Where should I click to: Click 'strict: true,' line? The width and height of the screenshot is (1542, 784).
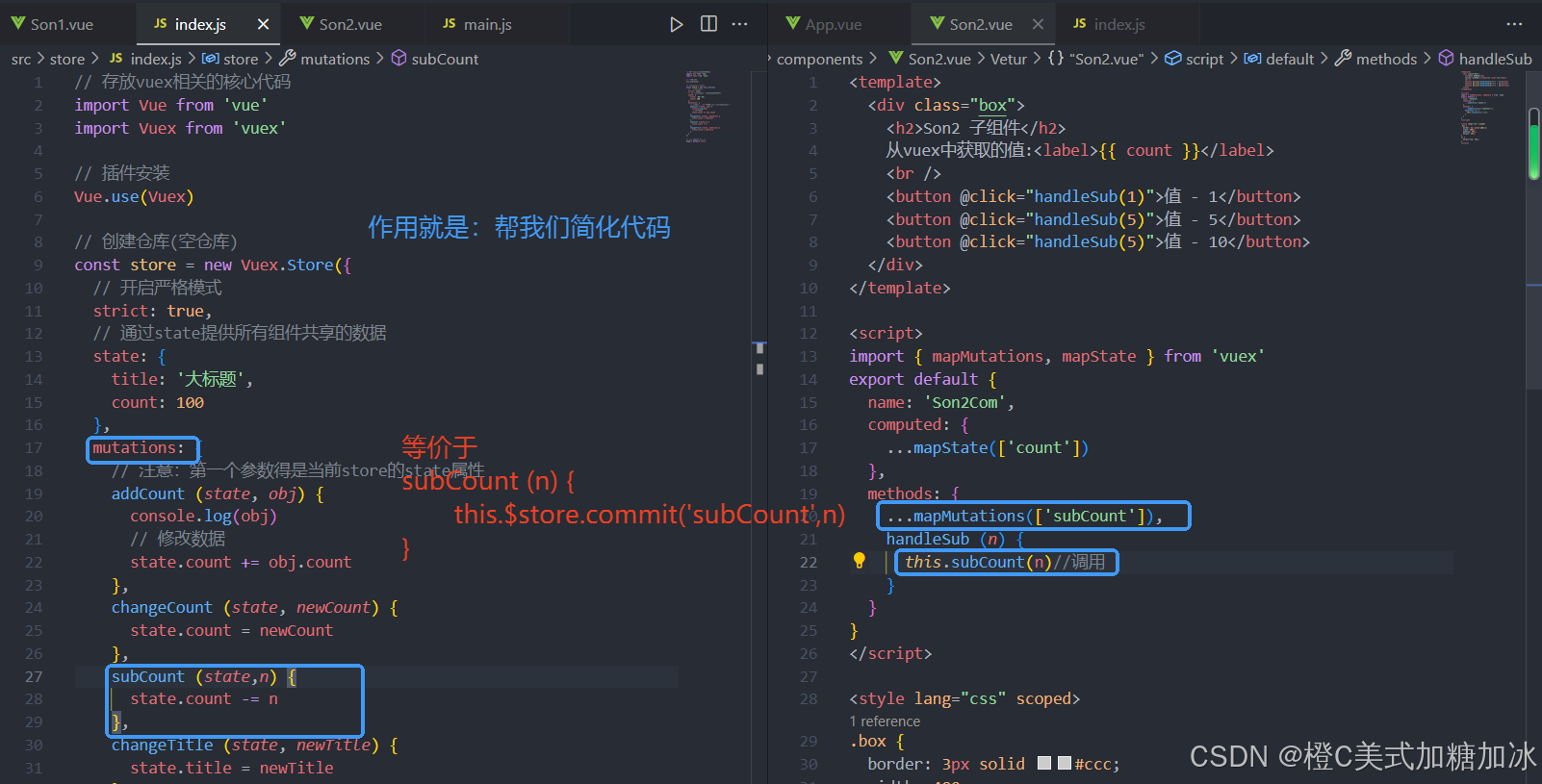coord(152,311)
